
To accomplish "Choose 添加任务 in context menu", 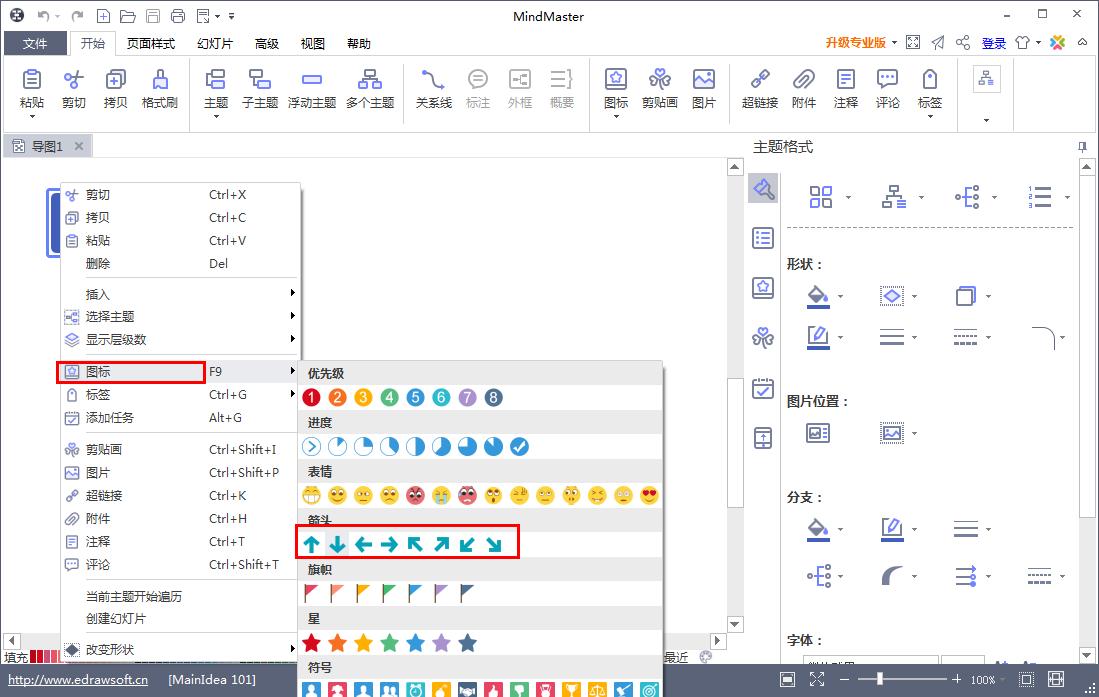I will pyautogui.click(x=180, y=418).
